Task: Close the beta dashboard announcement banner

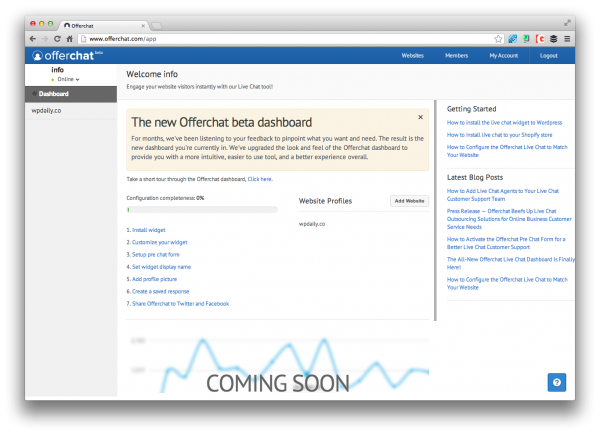Action: [420, 117]
